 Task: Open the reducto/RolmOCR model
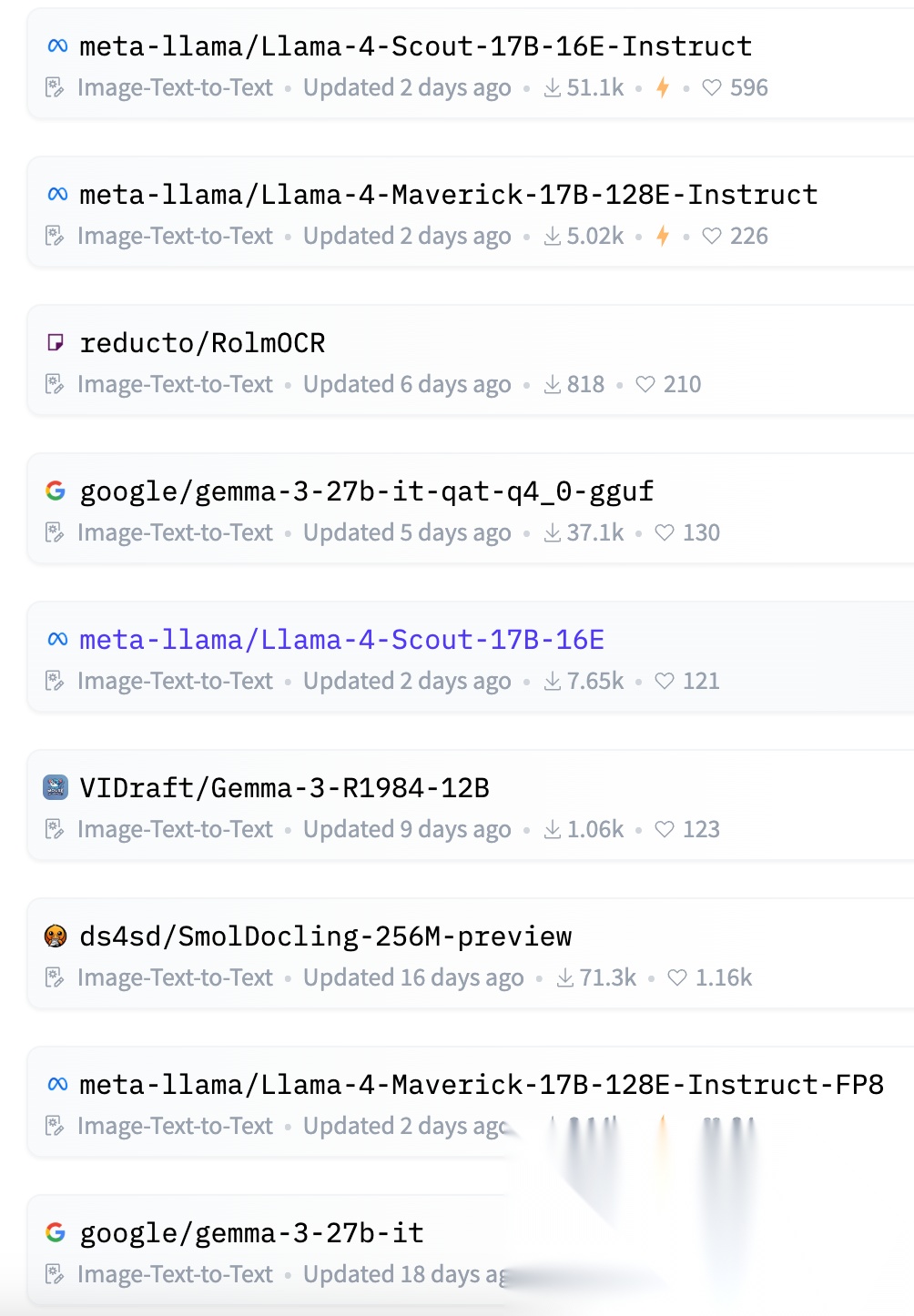click(x=202, y=343)
